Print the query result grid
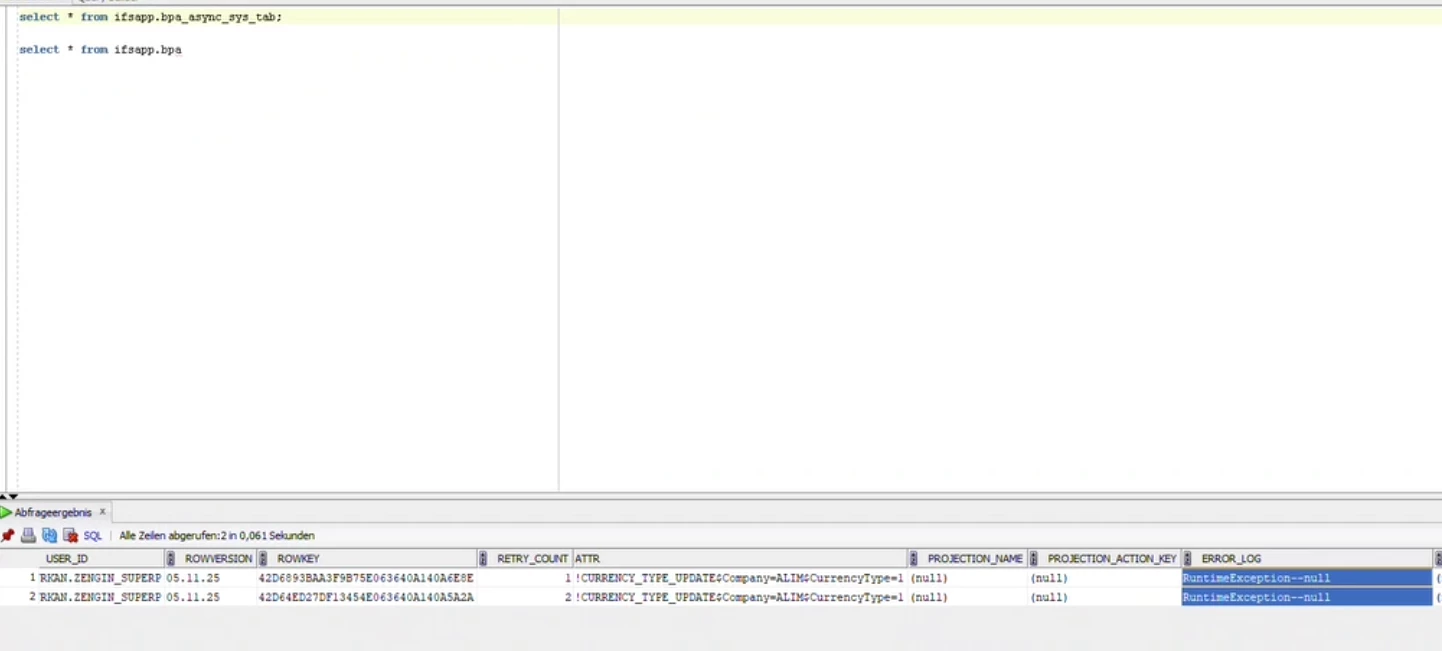The image size is (1442, 651). (x=29, y=535)
